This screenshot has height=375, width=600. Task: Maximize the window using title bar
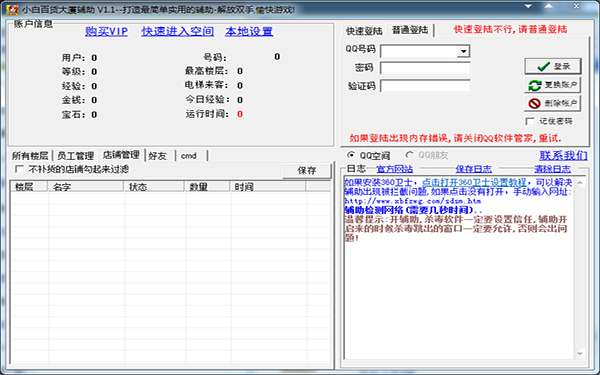(x=549, y=6)
